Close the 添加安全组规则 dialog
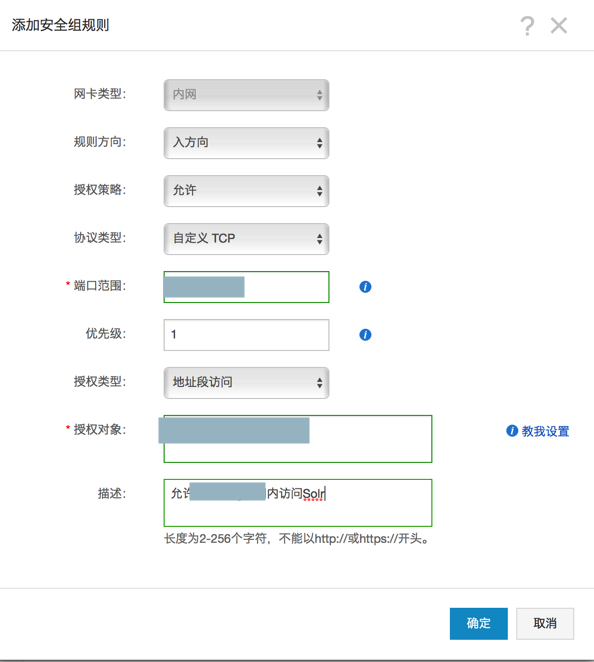This screenshot has width=594, height=662. click(559, 25)
